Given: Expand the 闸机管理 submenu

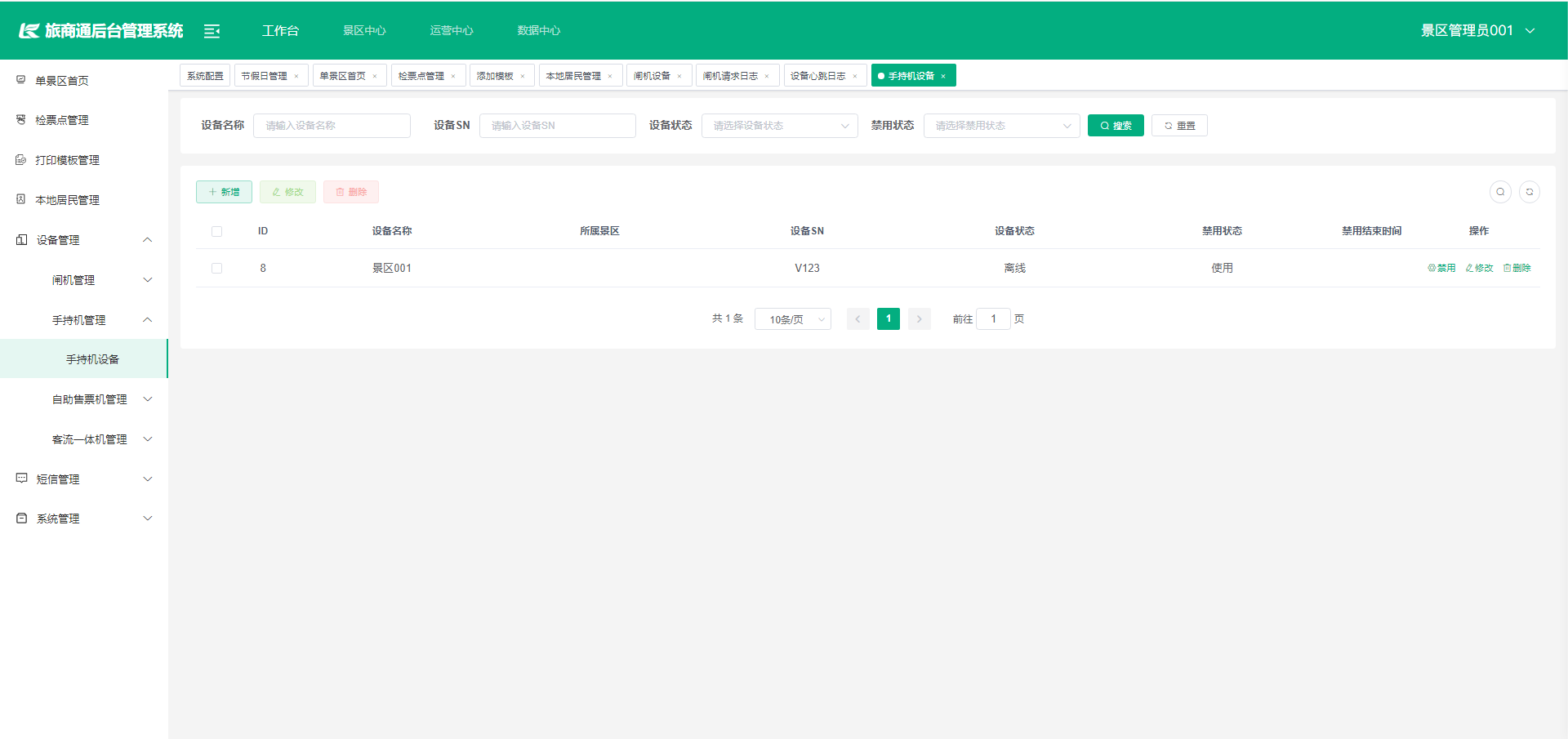Looking at the screenshot, I should click(x=84, y=280).
